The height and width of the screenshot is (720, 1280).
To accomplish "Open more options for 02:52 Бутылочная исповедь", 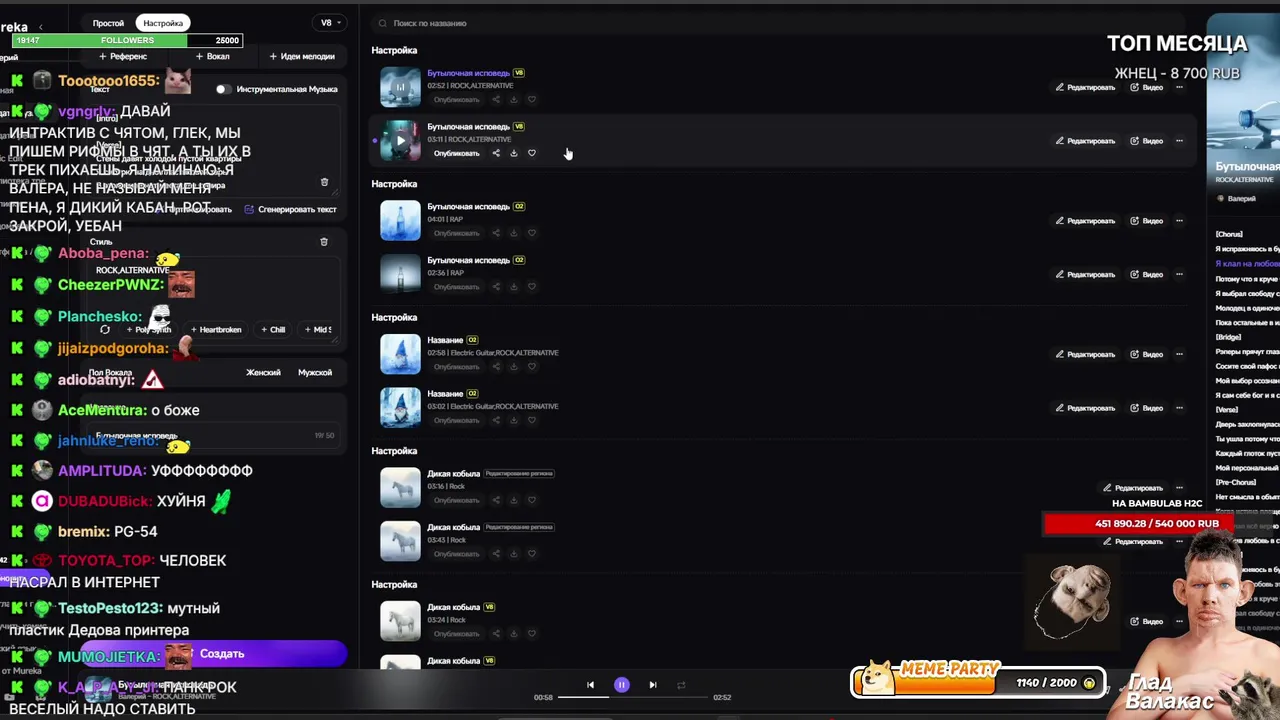I will pyautogui.click(x=1179, y=87).
